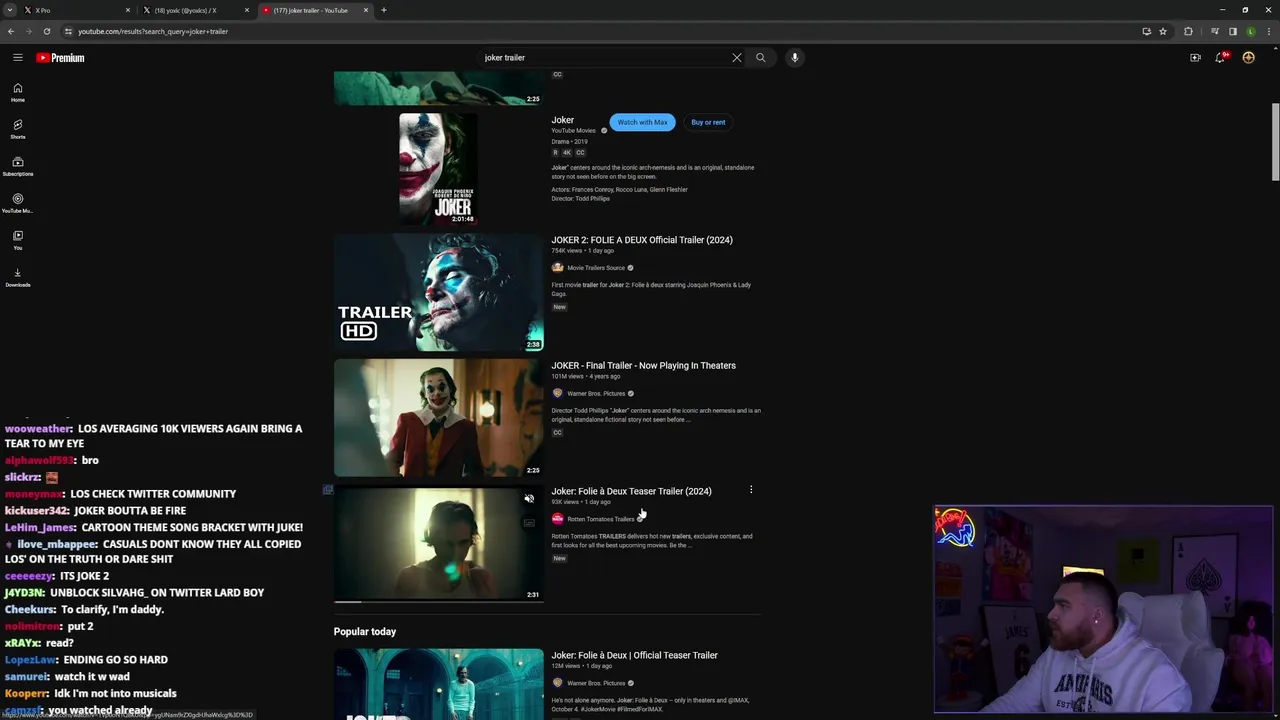Click the Buy or rent button
This screenshot has height=720, width=1280.
(x=708, y=122)
